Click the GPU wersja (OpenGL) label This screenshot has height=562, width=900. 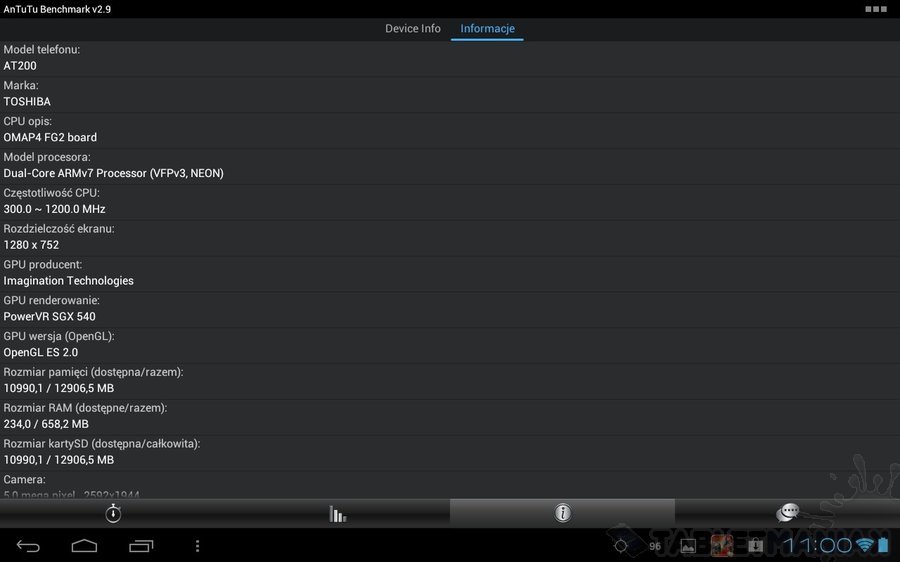tap(59, 336)
